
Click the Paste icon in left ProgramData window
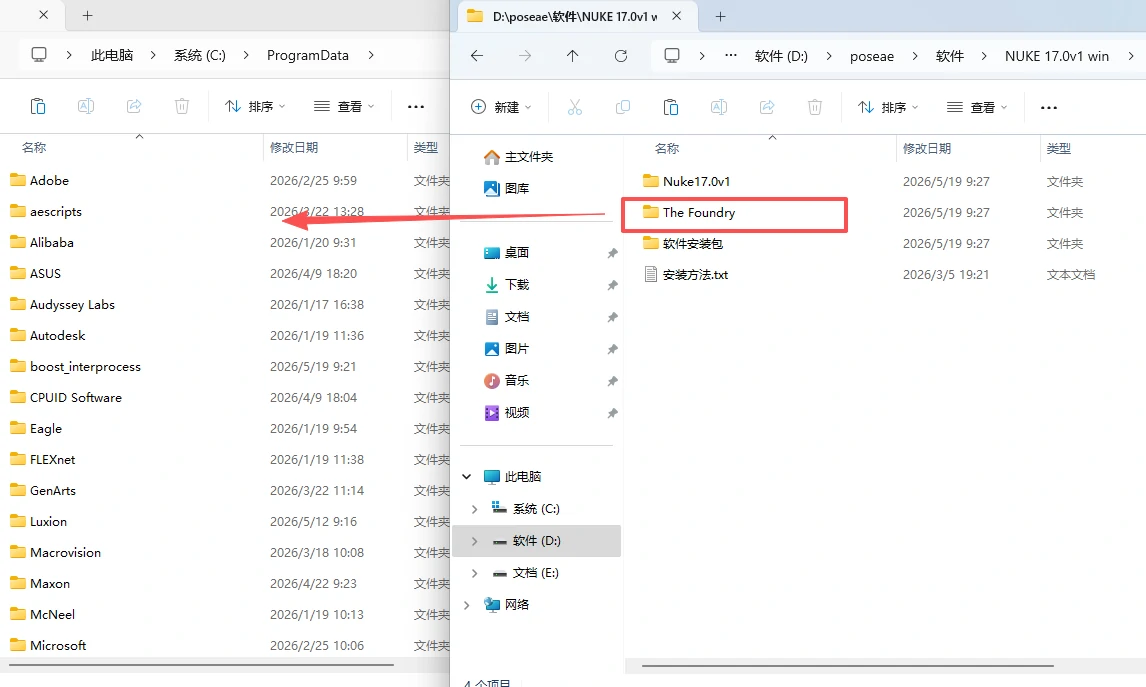[37, 107]
